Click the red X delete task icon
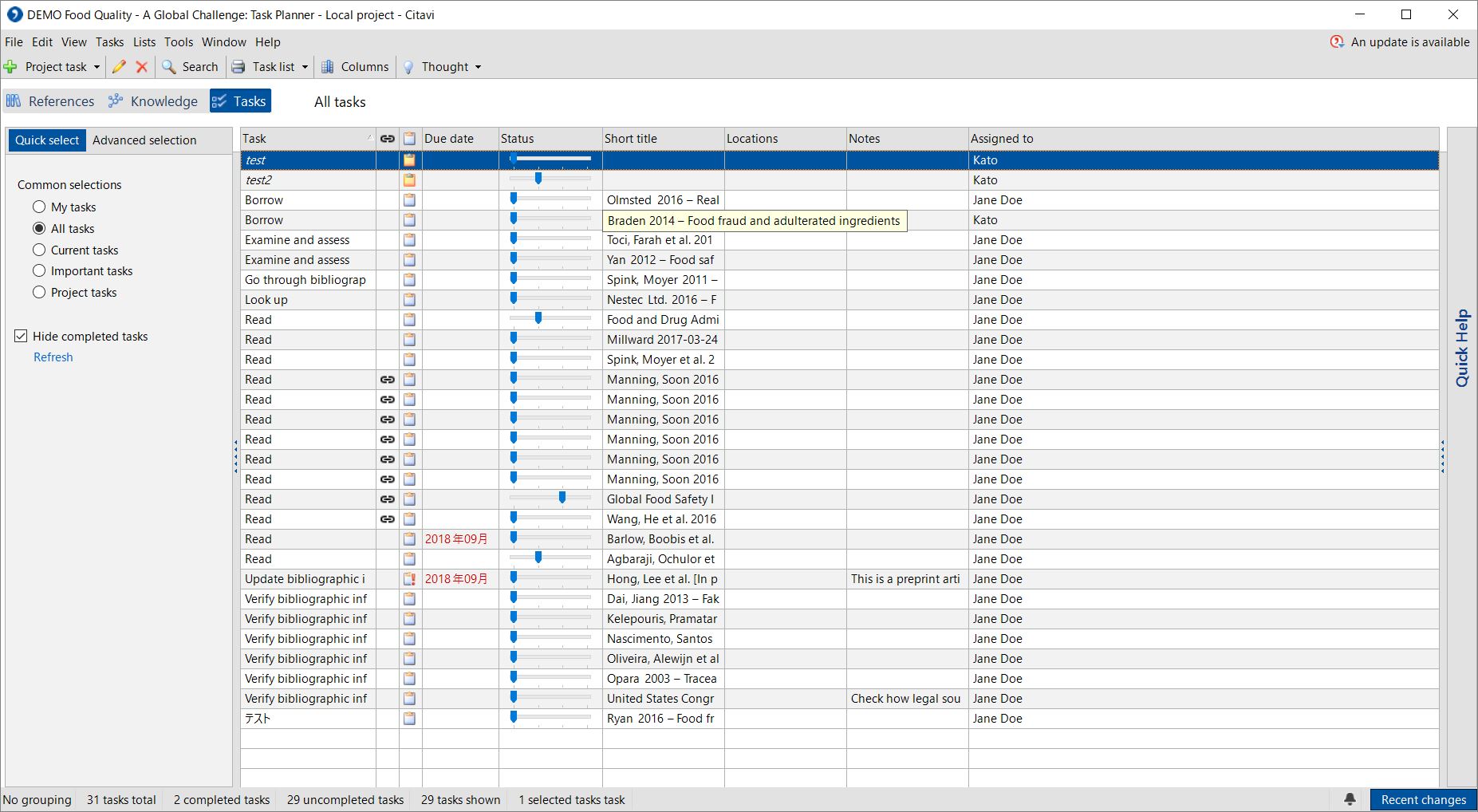Image resolution: width=1478 pixels, height=812 pixels. point(142,67)
